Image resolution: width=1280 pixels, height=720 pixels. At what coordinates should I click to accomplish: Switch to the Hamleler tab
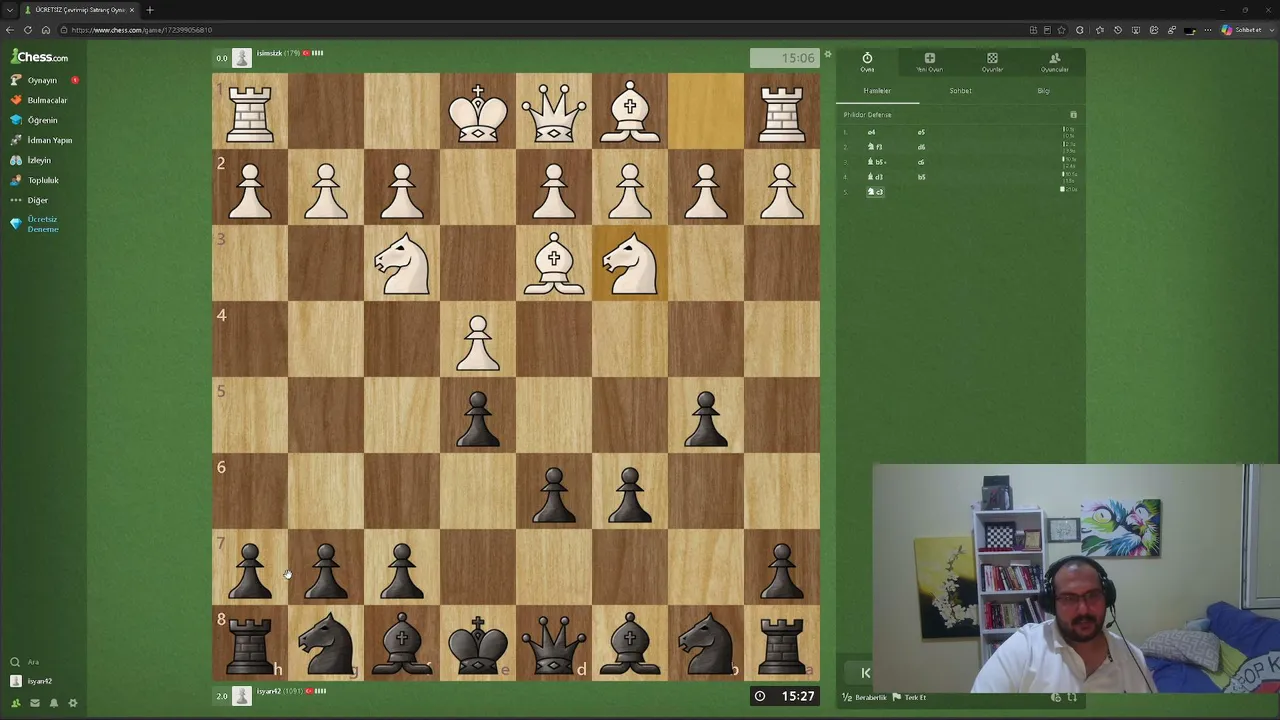(x=877, y=91)
